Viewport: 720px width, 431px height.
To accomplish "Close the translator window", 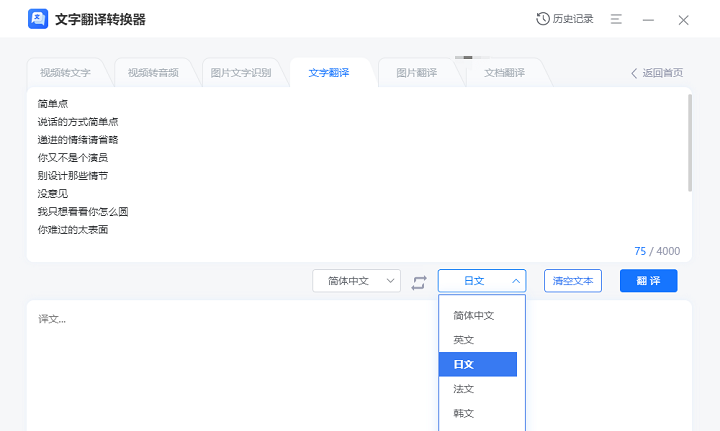I will pos(683,20).
